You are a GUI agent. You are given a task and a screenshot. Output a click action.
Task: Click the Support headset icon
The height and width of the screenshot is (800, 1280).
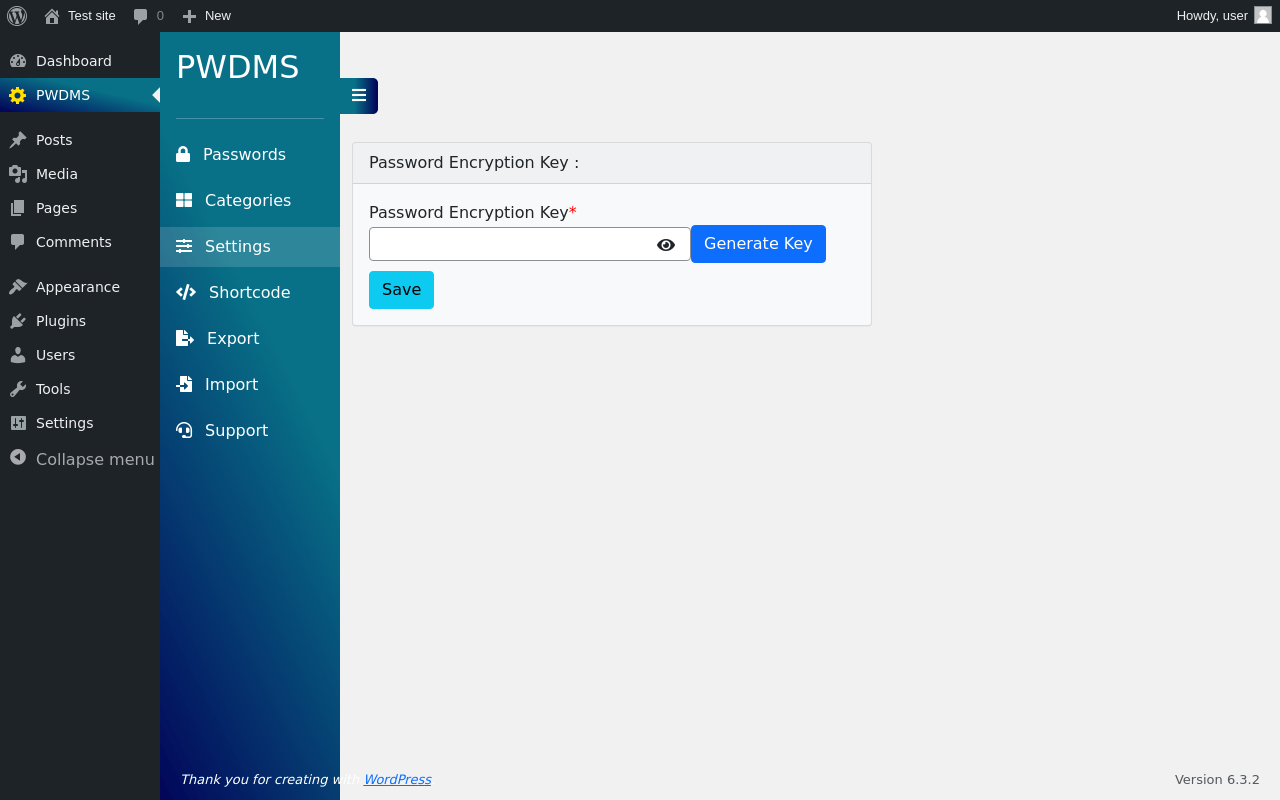[184, 430]
